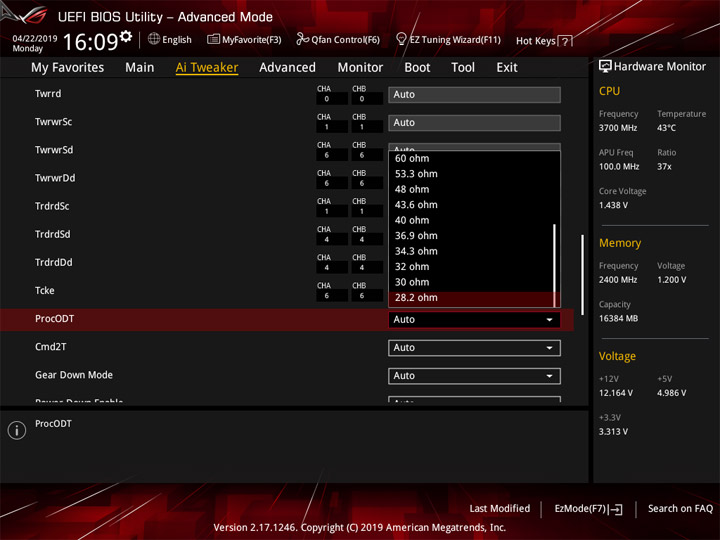Viewport: 720px width, 540px height.
Task: Click the dropdown list scrollbar
Action: click(555, 265)
